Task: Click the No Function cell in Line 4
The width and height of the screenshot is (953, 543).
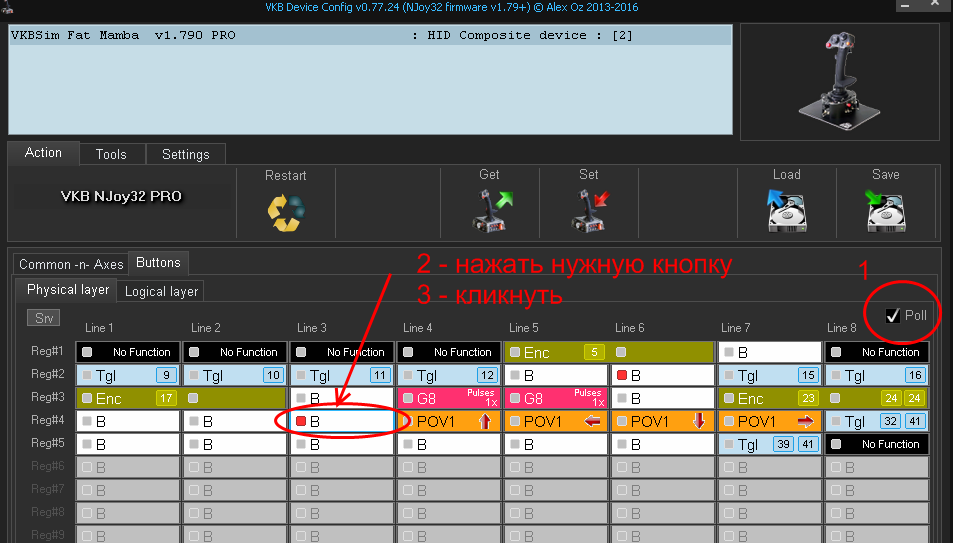Action: 449,352
